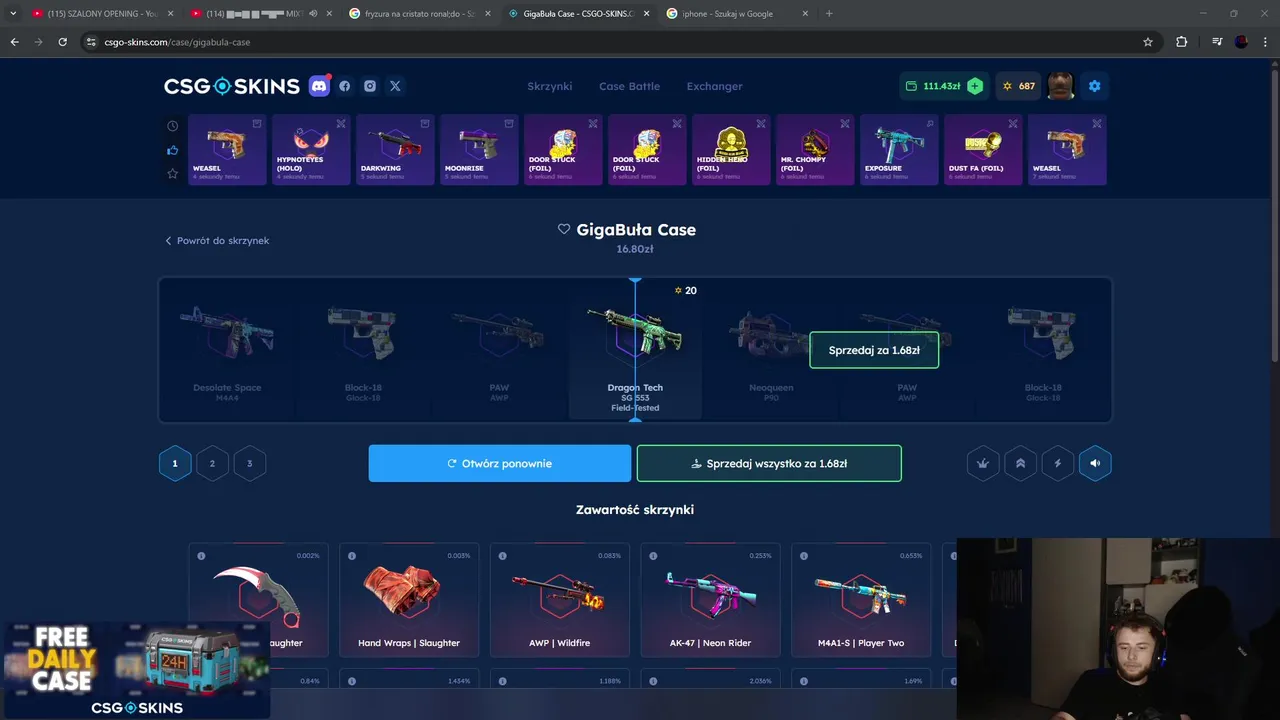The image size is (1280, 720).
Task: Click info icon on Hand Wraps Slaughter card
Action: [352, 556]
